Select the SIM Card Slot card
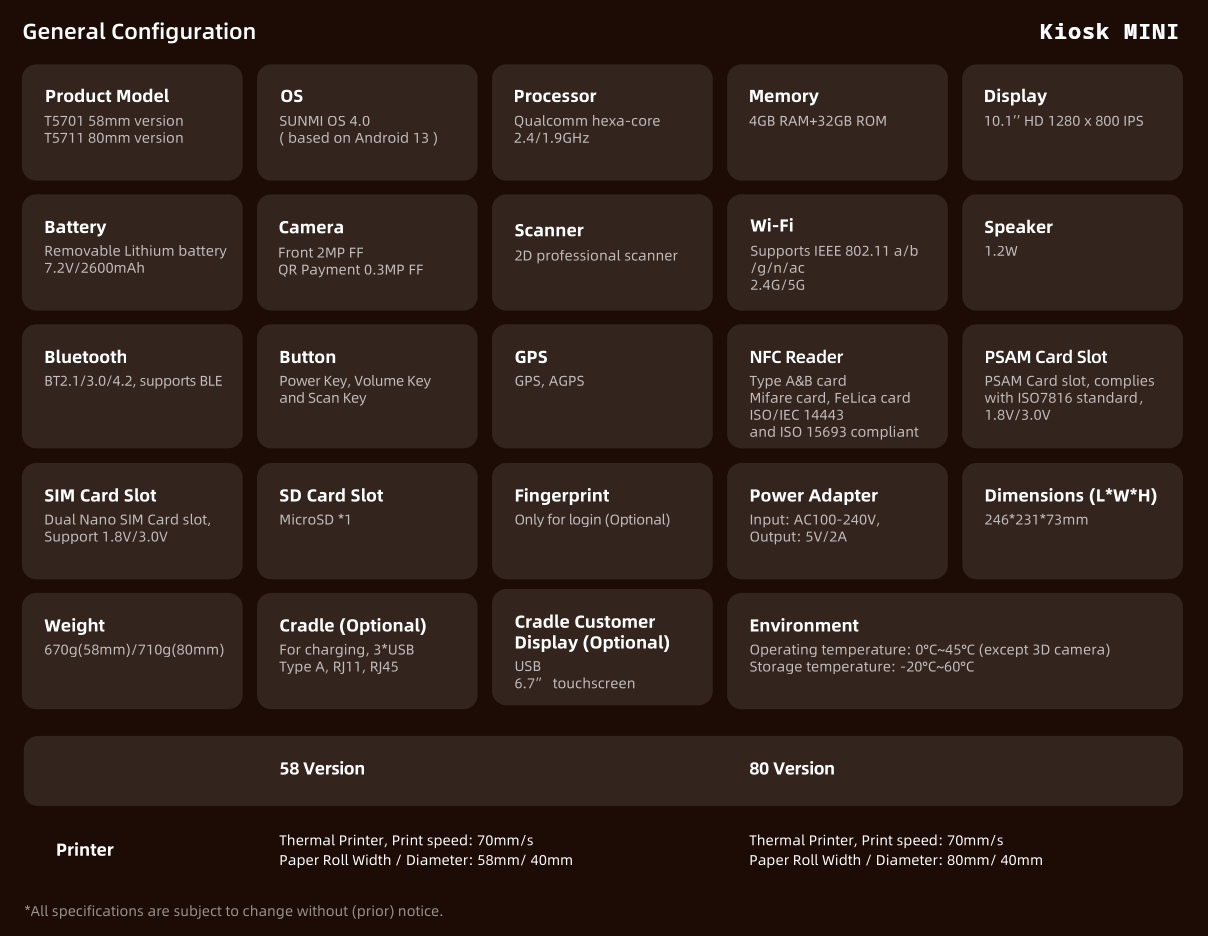This screenshot has height=936, width=1208. [132, 520]
